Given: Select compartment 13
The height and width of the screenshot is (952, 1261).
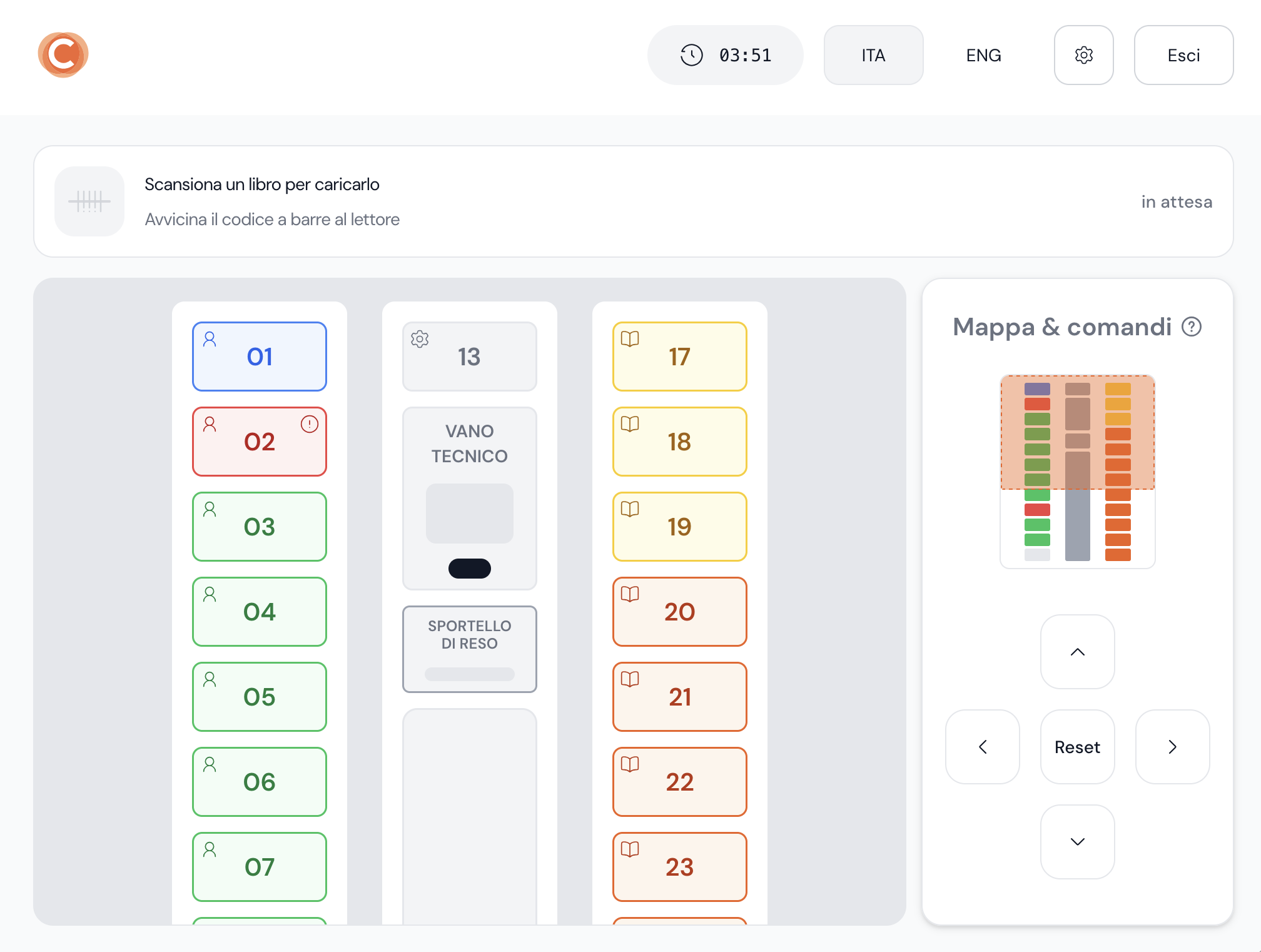Looking at the screenshot, I should tap(470, 357).
